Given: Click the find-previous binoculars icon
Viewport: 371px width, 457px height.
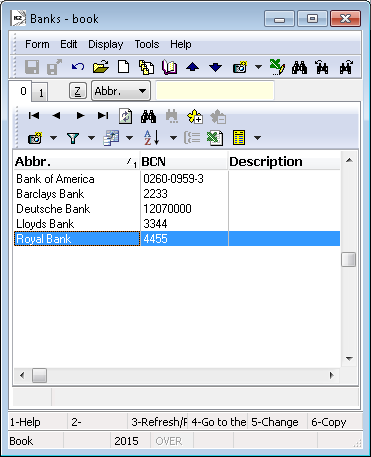Looking at the screenshot, I should click(322, 67).
